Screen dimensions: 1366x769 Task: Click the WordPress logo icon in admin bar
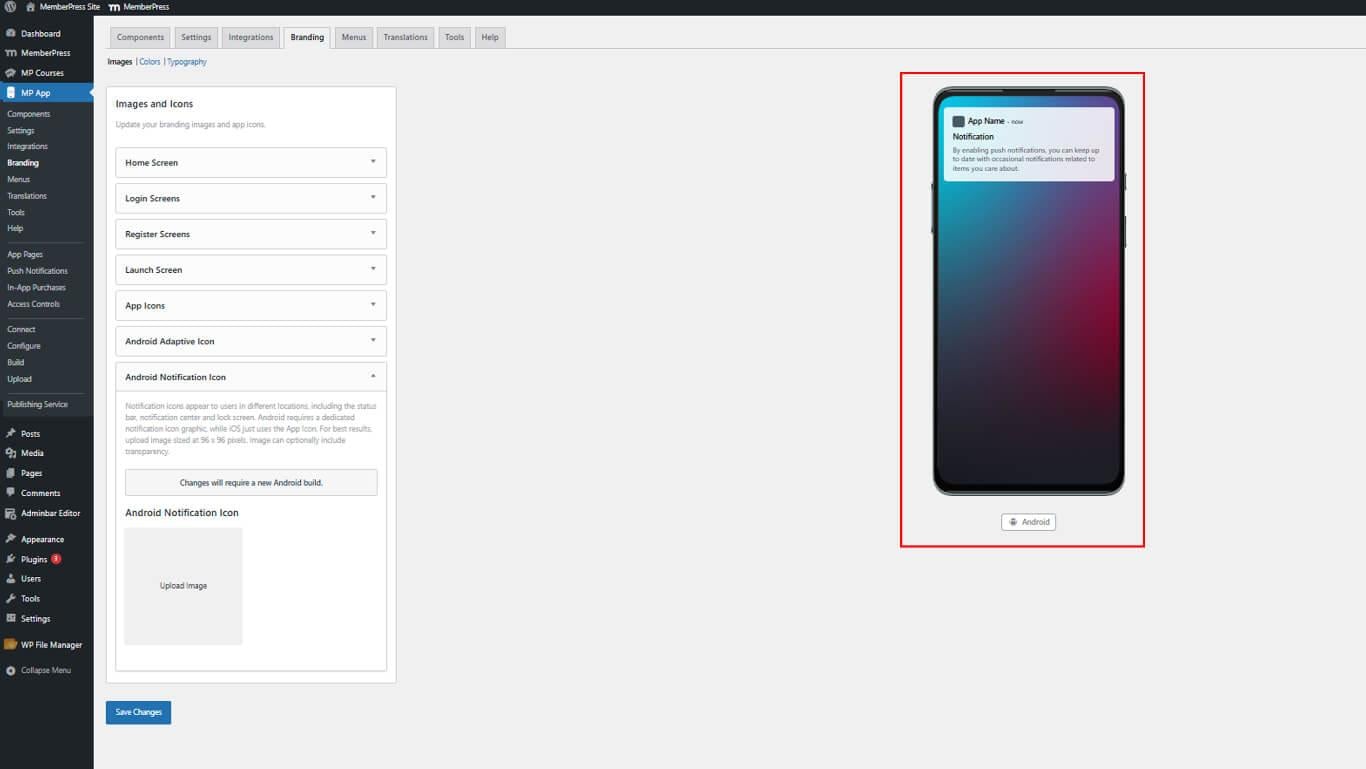10,7
